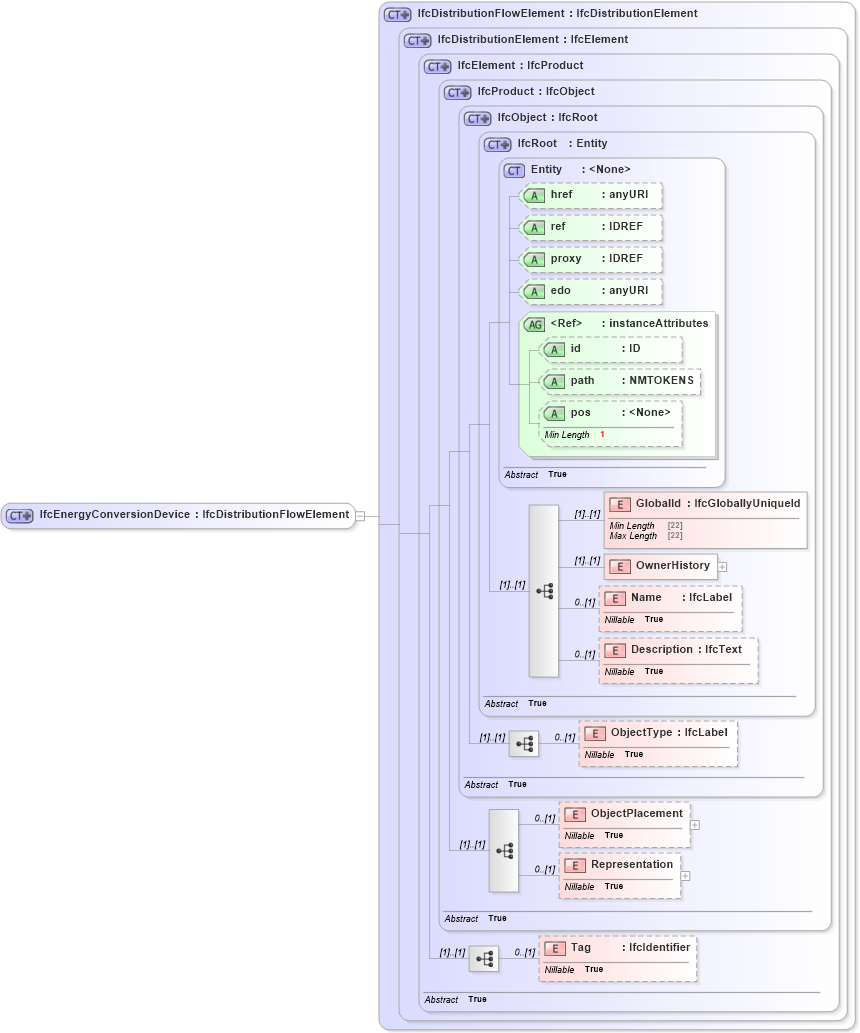The height and width of the screenshot is (1033, 860).
Task: Click the sequence compositor icon above GlobalId
Action: (545, 591)
